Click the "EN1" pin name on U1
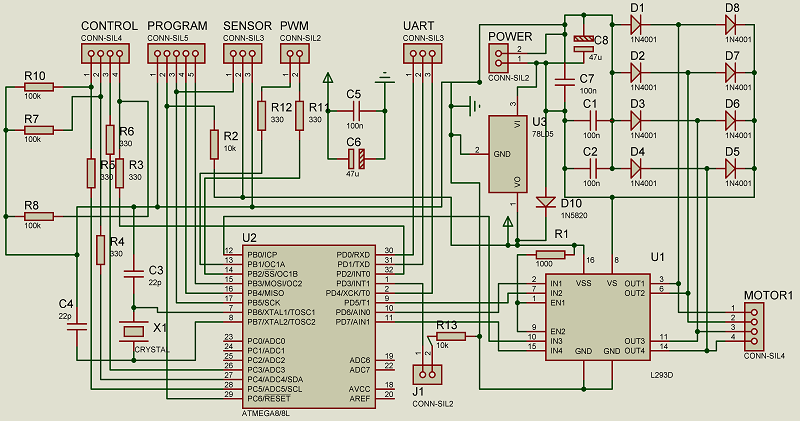The image size is (800, 421). [558, 303]
